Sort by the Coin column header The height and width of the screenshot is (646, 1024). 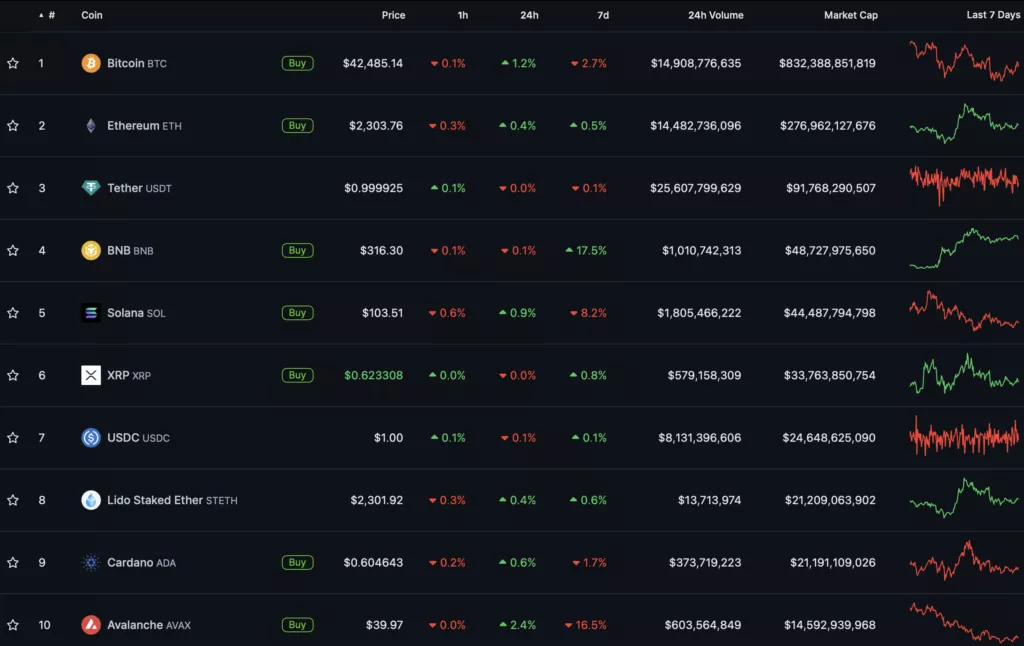point(91,15)
